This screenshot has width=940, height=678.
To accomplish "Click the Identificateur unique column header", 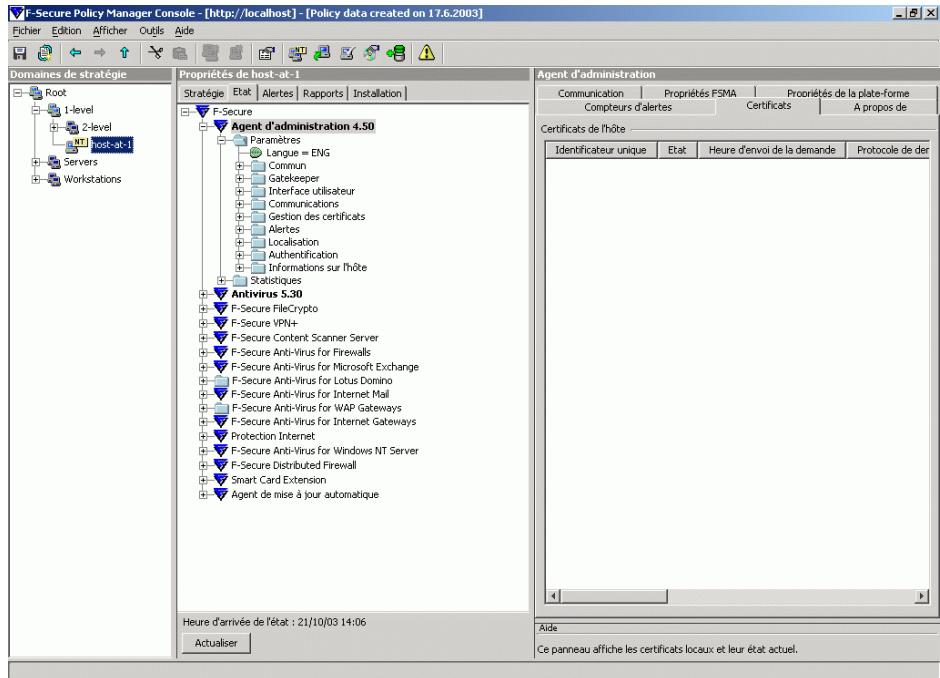I will [601, 150].
